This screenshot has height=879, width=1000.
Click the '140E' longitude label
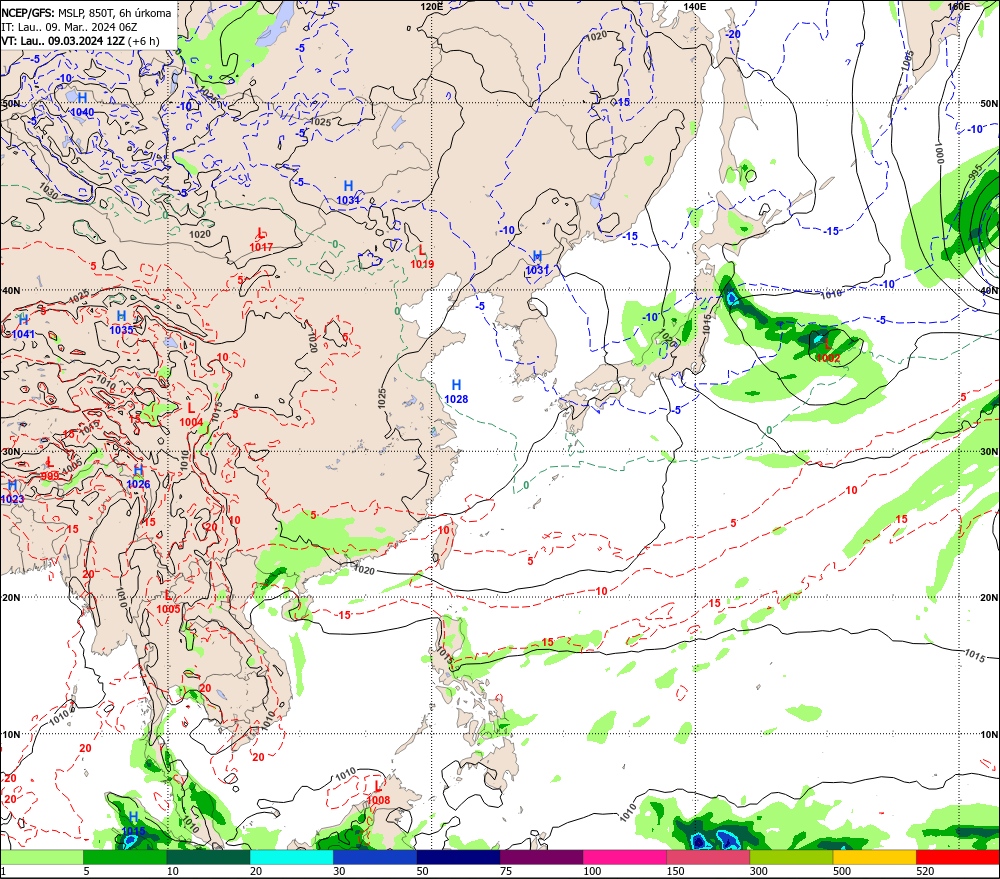coord(695,6)
